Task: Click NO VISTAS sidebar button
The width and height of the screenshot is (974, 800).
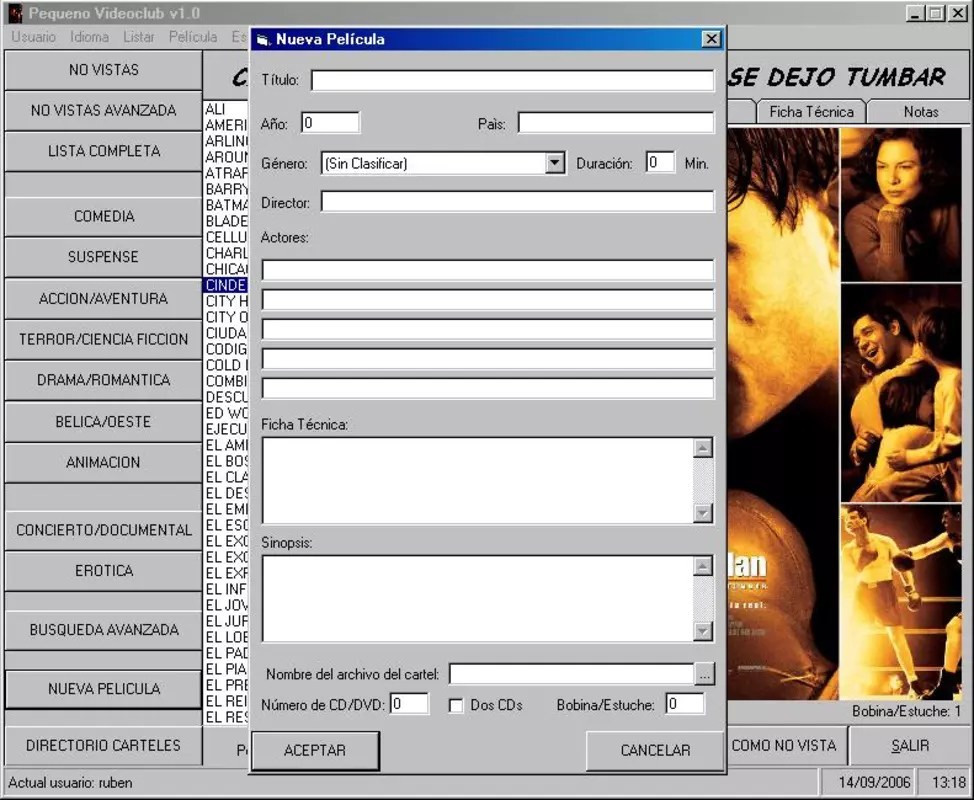Action: point(104,70)
